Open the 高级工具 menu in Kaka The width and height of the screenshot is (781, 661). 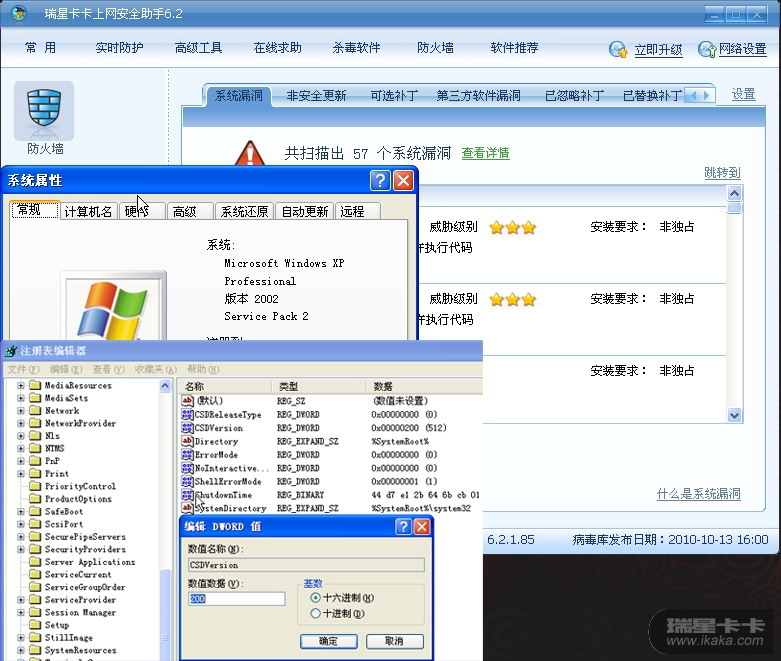point(198,48)
